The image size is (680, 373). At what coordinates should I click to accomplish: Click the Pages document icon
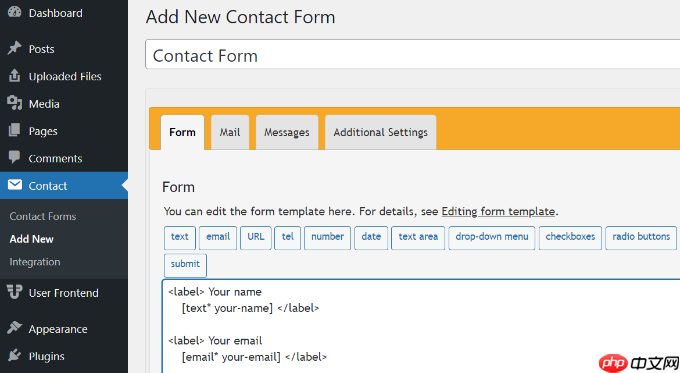(x=14, y=130)
